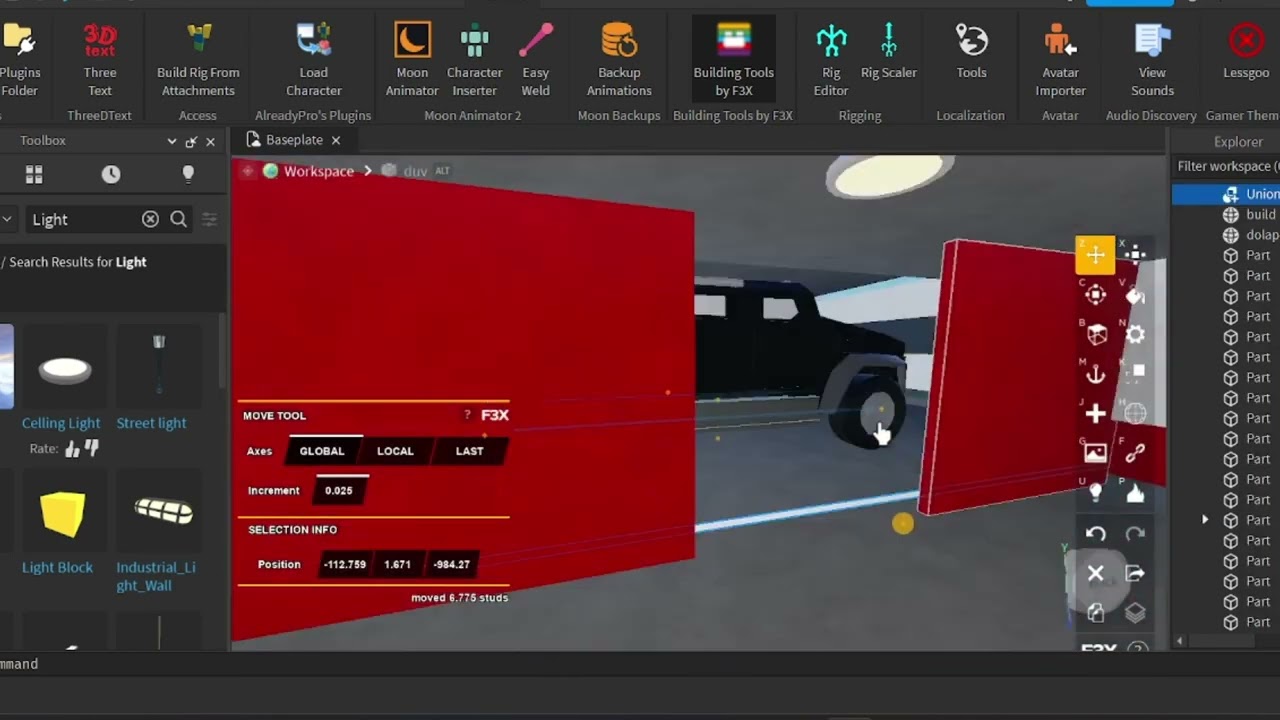Open the Plugins Folder

(x=19, y=60)
